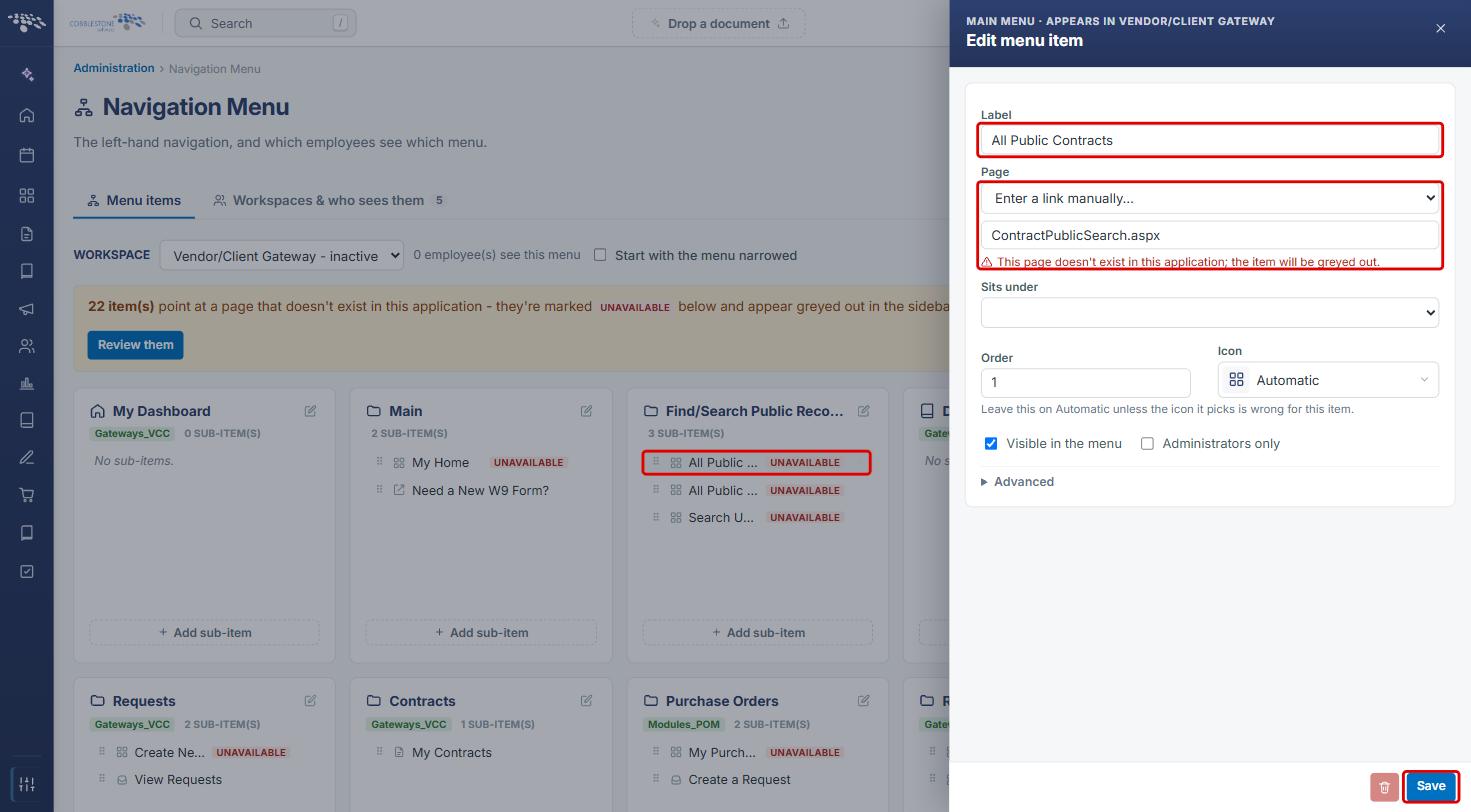Click the megaphone icon in the sidebar
1471x812 pixels.
tap(27, 309)
